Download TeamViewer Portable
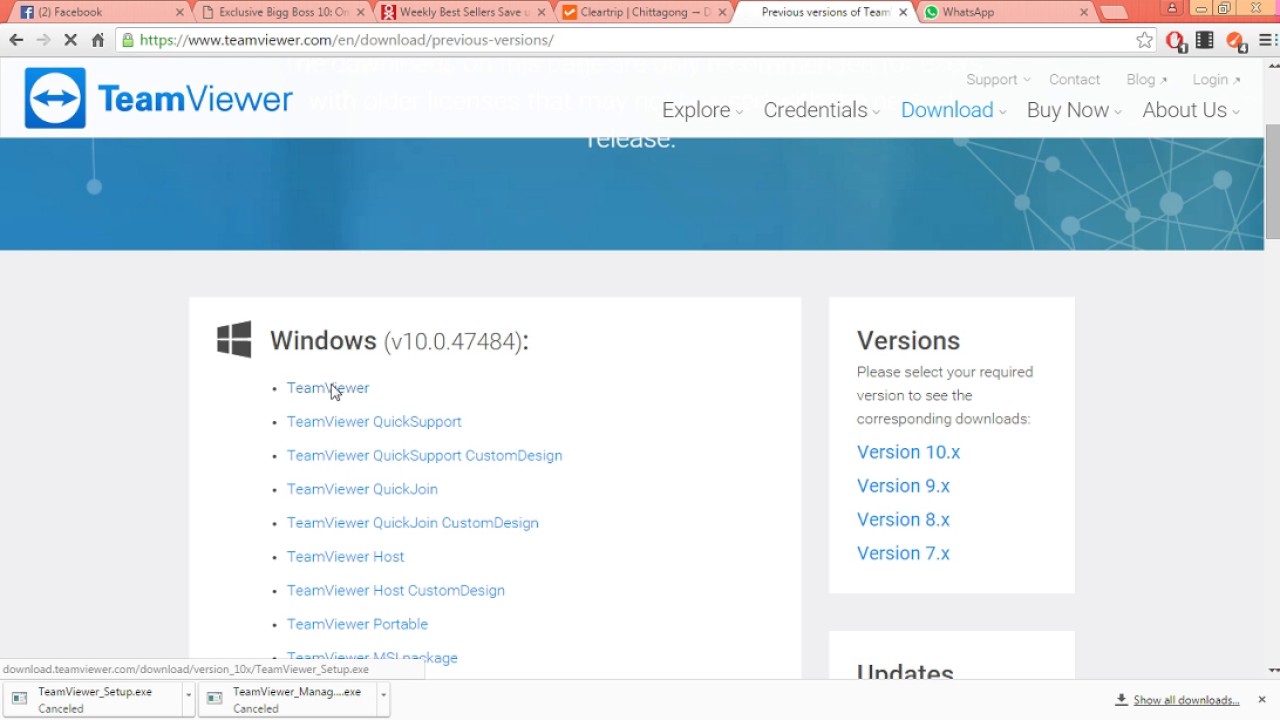 tap(357, 624)
